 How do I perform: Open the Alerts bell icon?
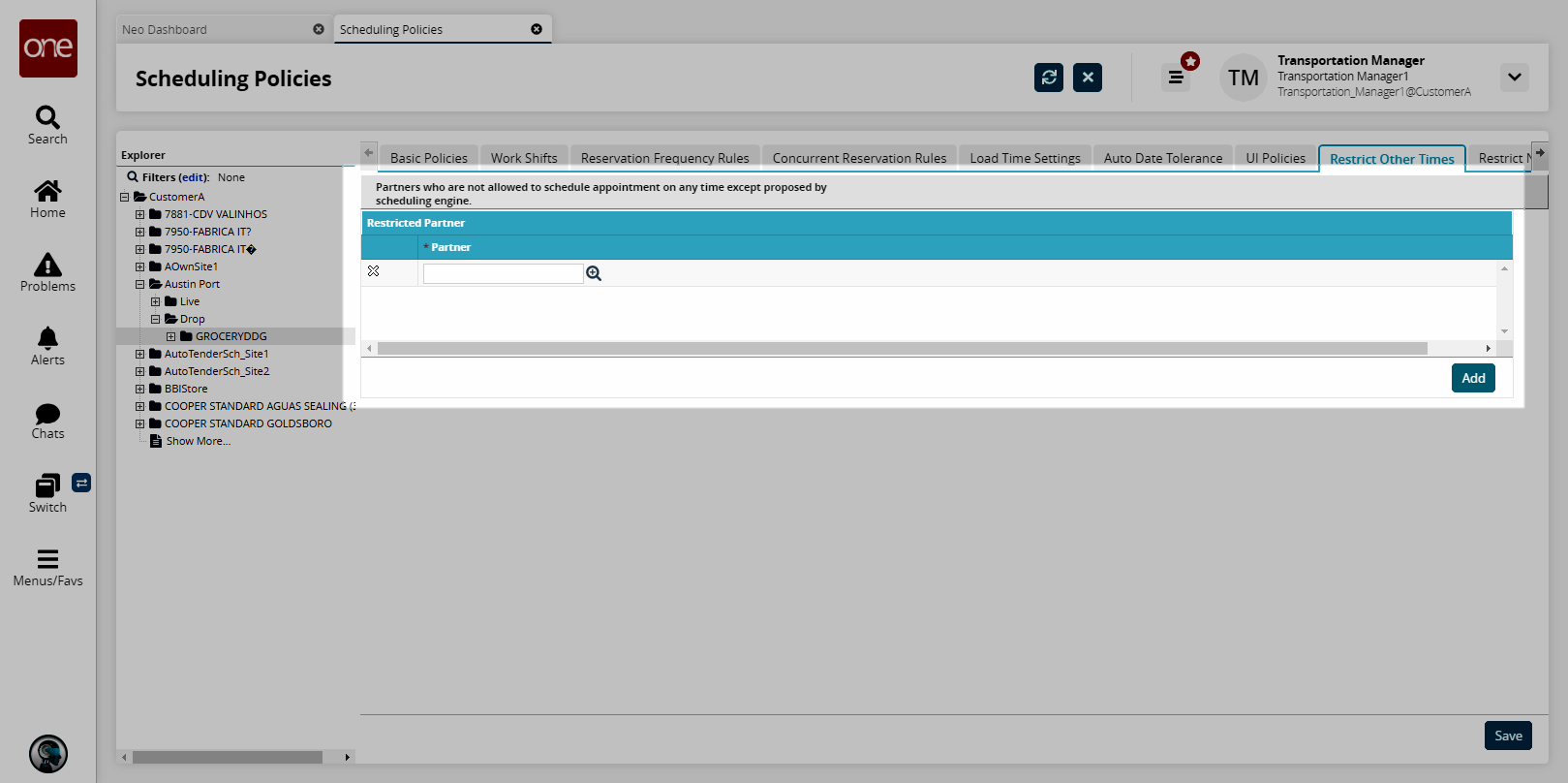[x=47, y=338]
